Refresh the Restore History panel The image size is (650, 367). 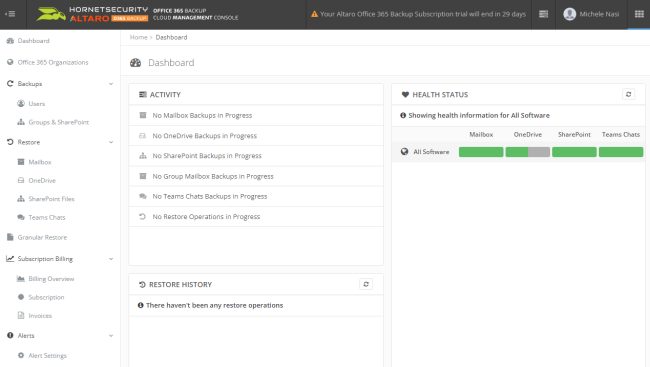[366, 284]
